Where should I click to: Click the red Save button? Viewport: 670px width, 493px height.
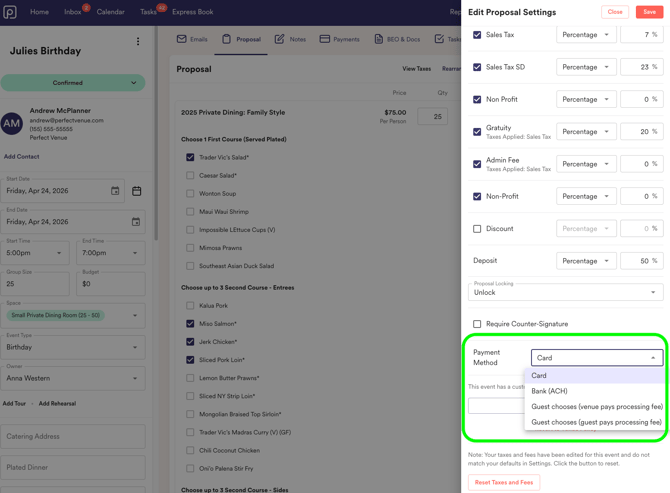click(649, 12)
